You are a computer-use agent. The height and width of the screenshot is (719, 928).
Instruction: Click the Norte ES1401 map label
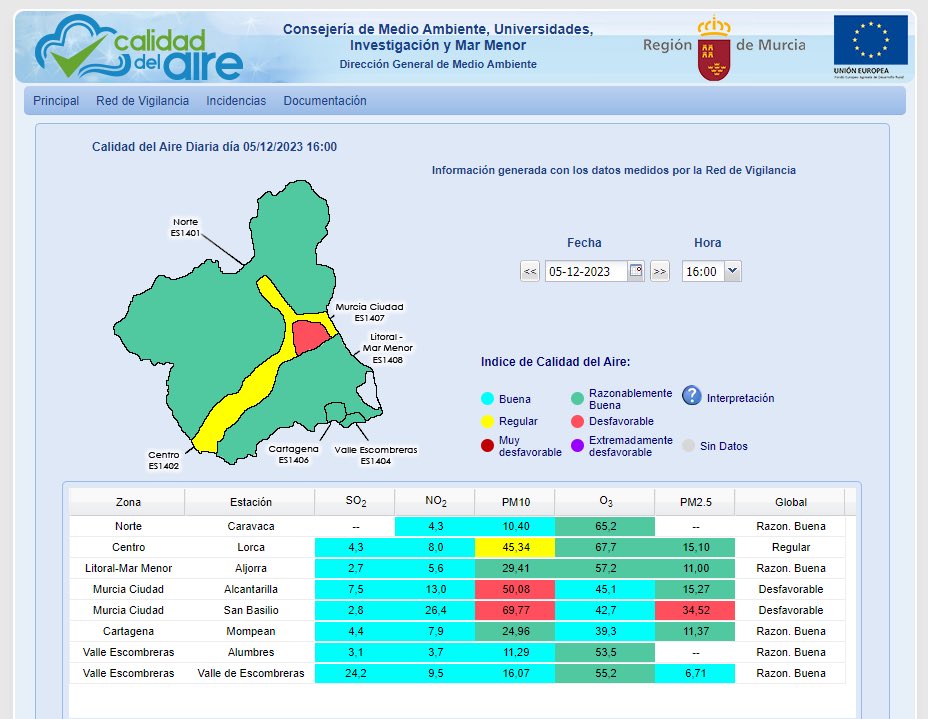point(185,227)
